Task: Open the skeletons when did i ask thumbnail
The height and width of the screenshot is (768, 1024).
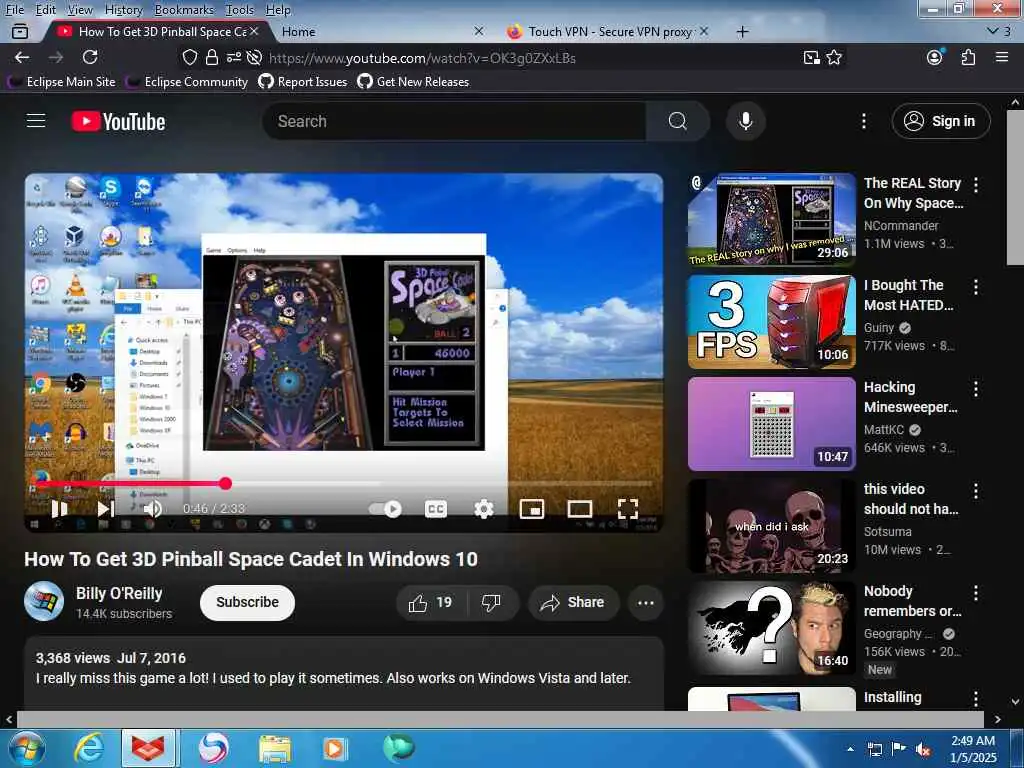Action: [x=772, y=526]
